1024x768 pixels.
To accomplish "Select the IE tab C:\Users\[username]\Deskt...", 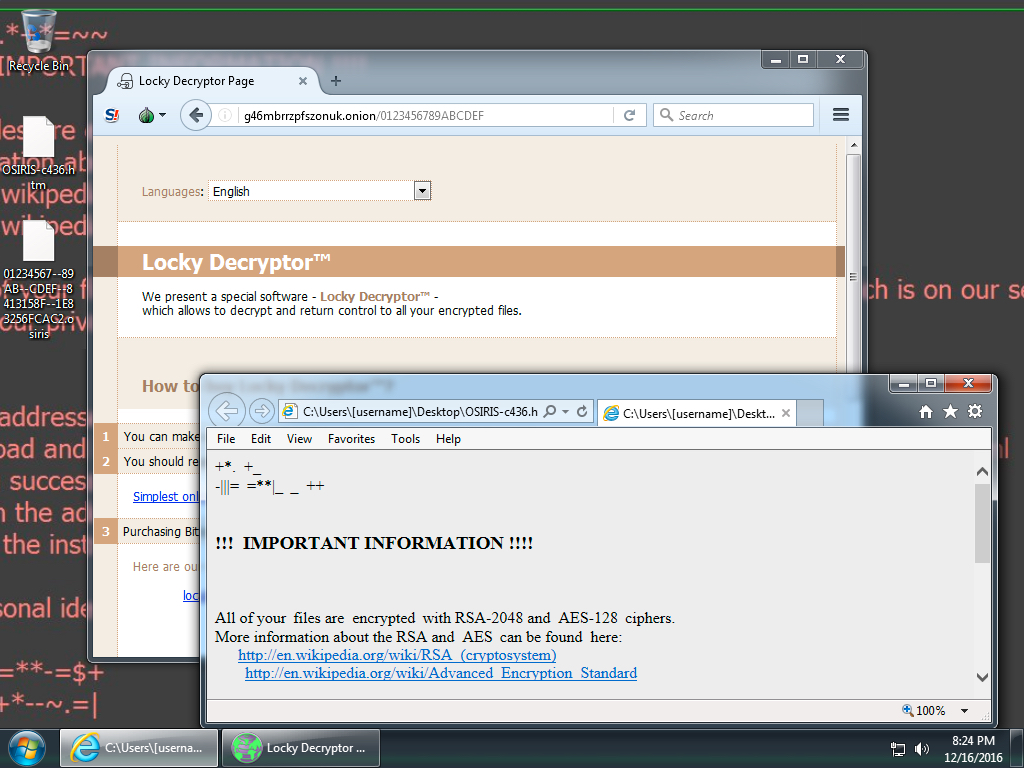I will (696, 413).
